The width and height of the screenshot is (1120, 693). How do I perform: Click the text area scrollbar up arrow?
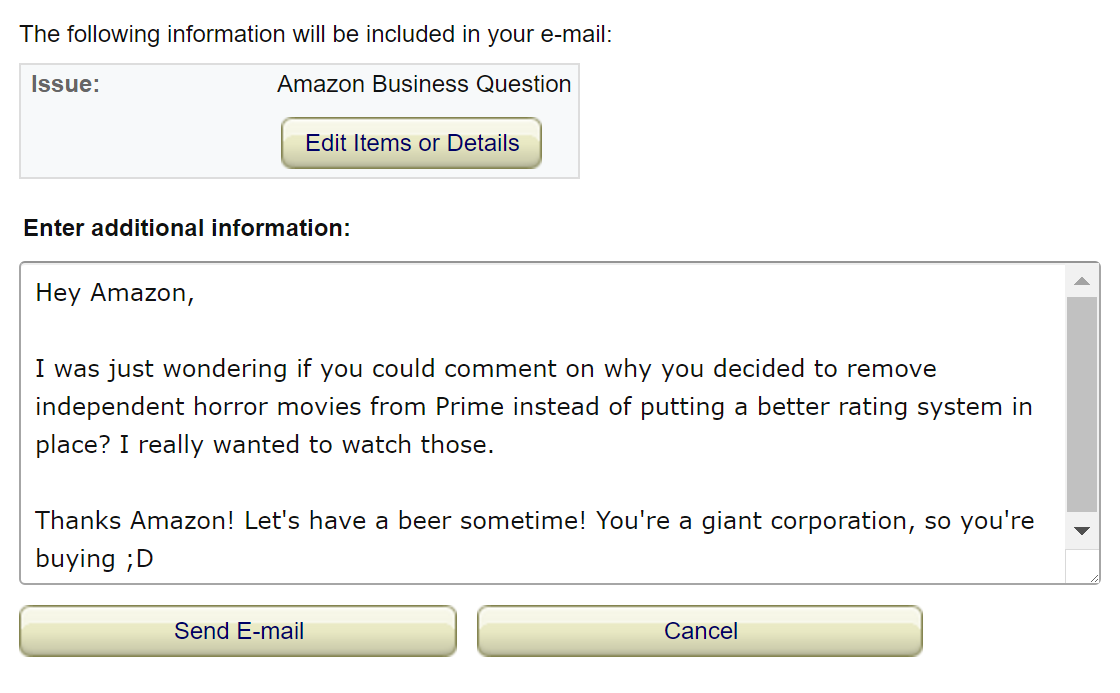(1081, 281)
